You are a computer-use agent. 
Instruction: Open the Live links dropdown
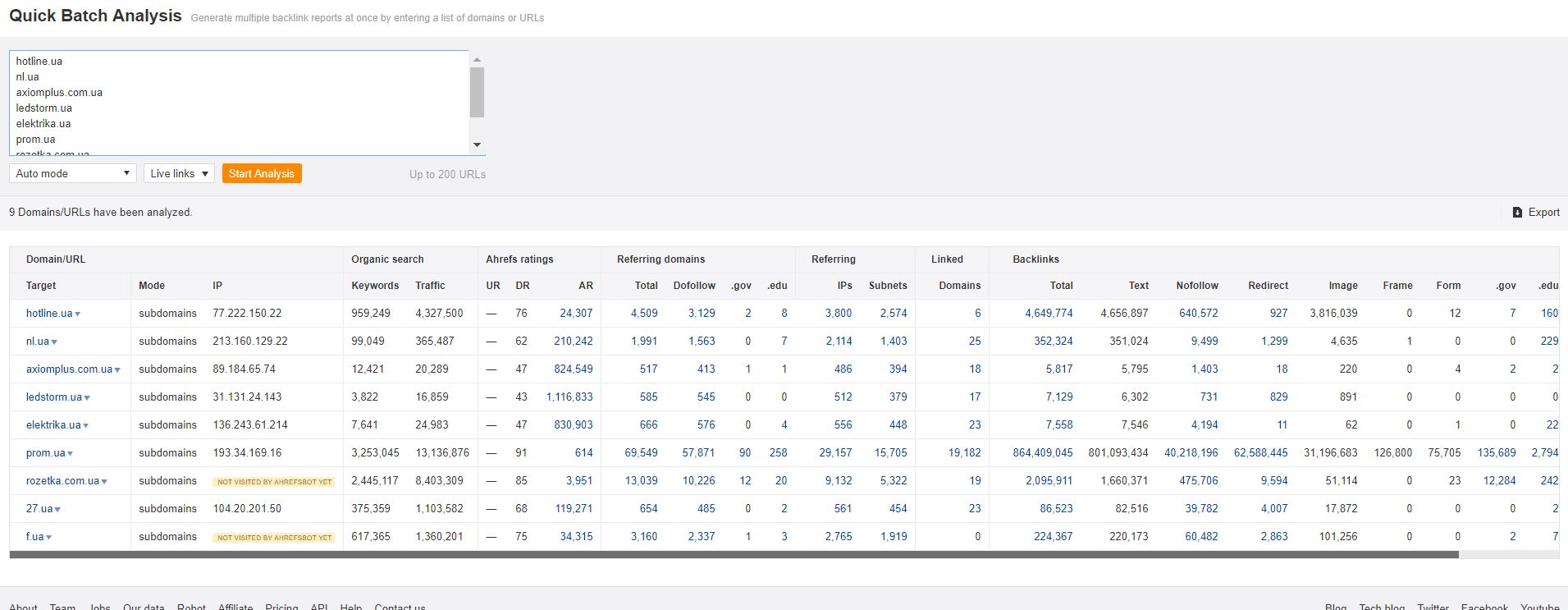(x=179, y=173)
